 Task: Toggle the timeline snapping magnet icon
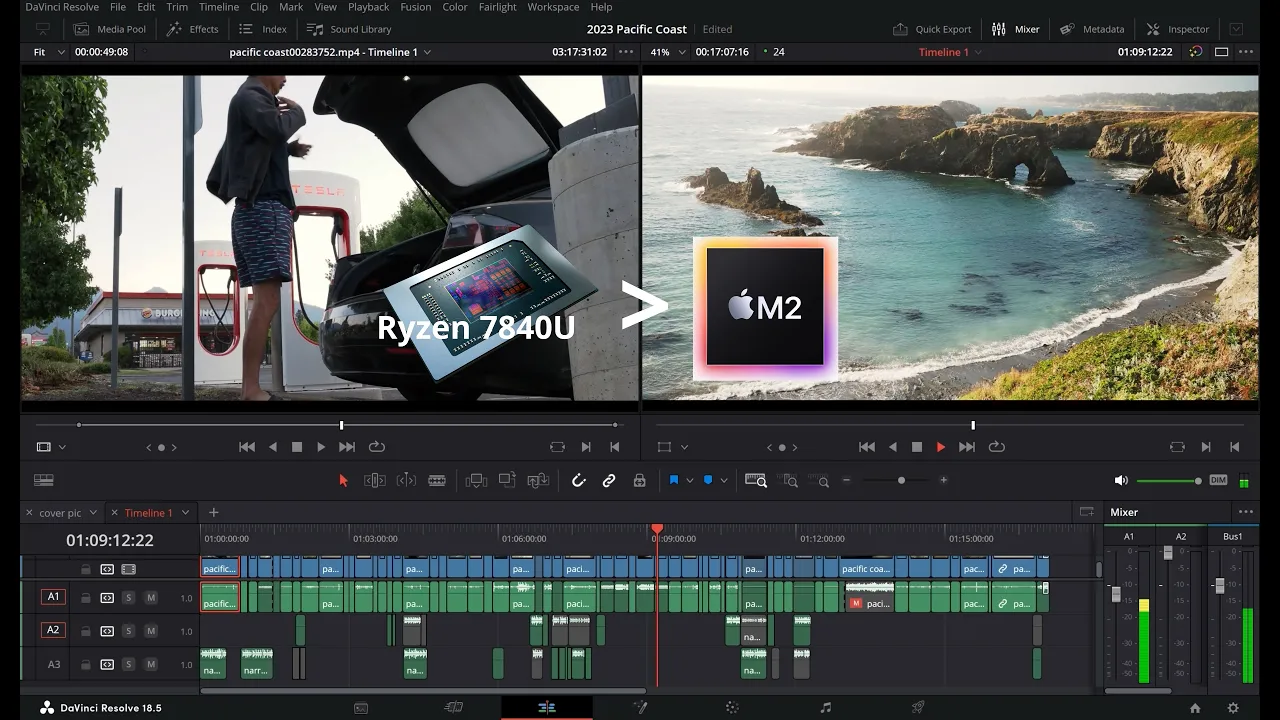click(x=578, y=480)
